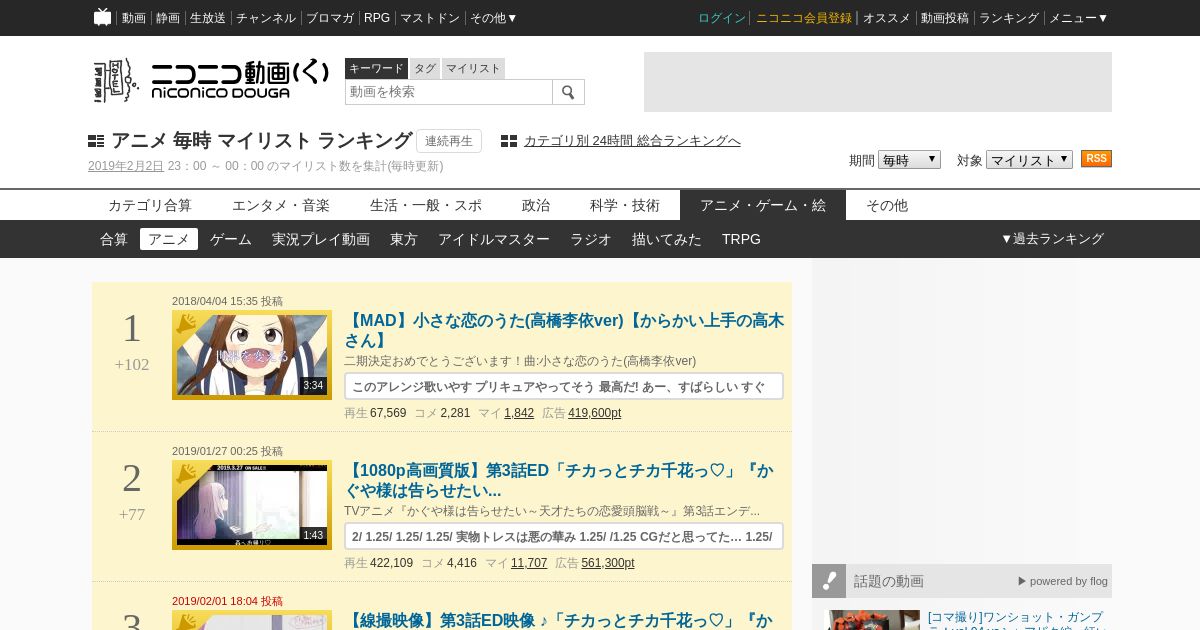Screen dimensions: 1200x630
Task: Click the 話題の動画 section icon
Action: pos(829,581)
